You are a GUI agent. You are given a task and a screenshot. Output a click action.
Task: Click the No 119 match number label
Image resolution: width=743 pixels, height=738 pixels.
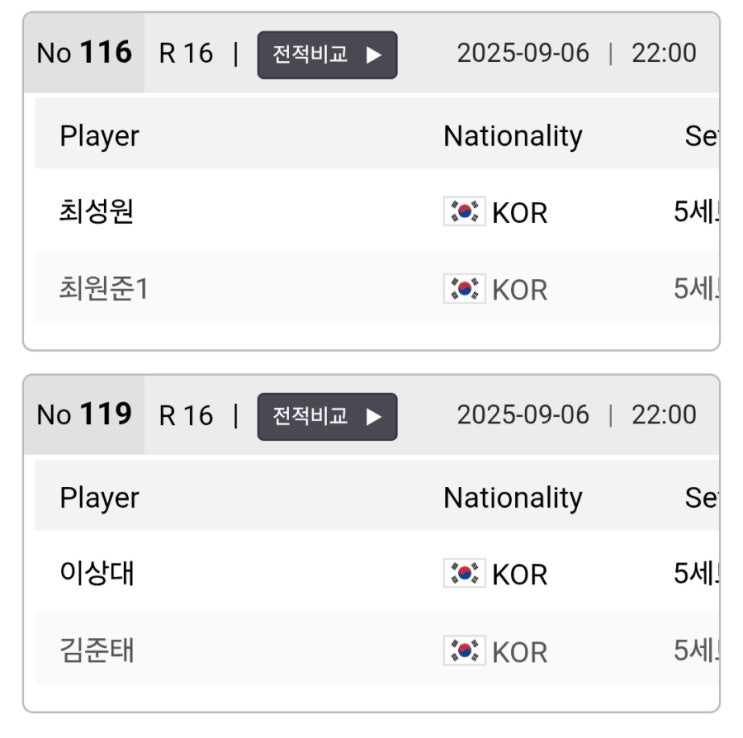(84, 414)
